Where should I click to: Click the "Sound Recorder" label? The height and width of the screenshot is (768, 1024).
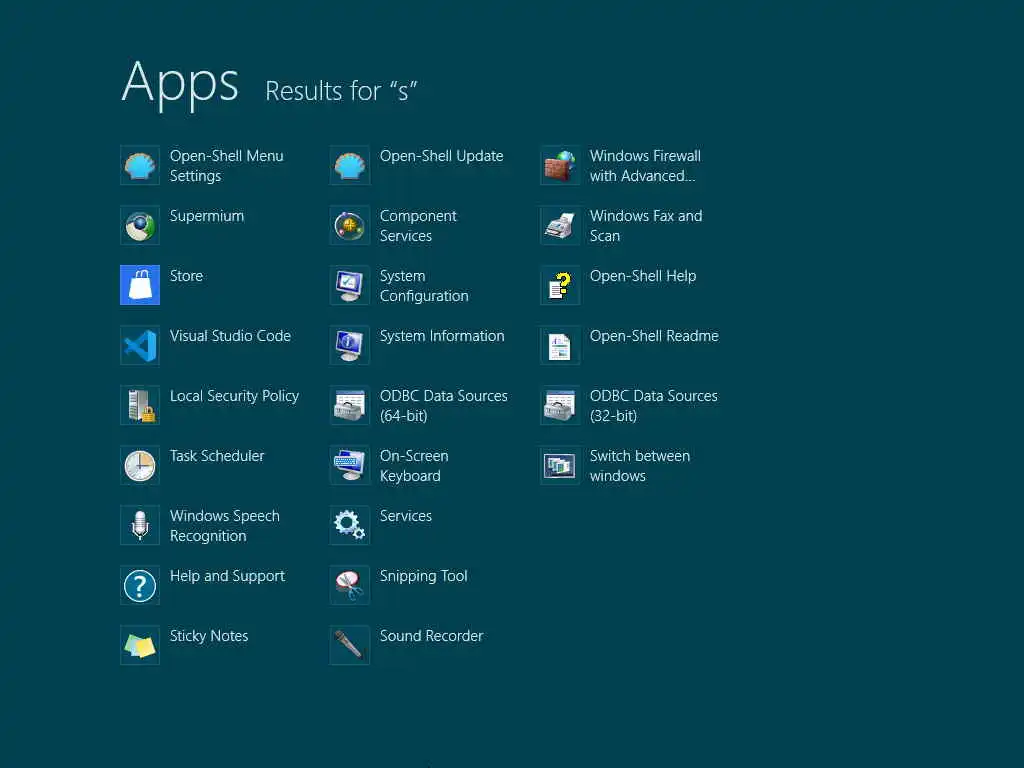coord(431,636)
